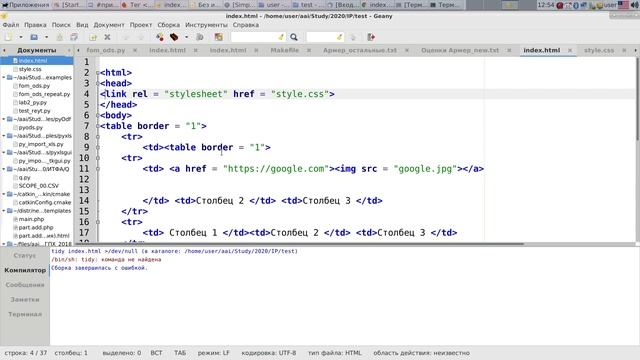Click the Navigate back arrow icon
Image resolution: width=640 pixels, height=360 pixels.
126,37
